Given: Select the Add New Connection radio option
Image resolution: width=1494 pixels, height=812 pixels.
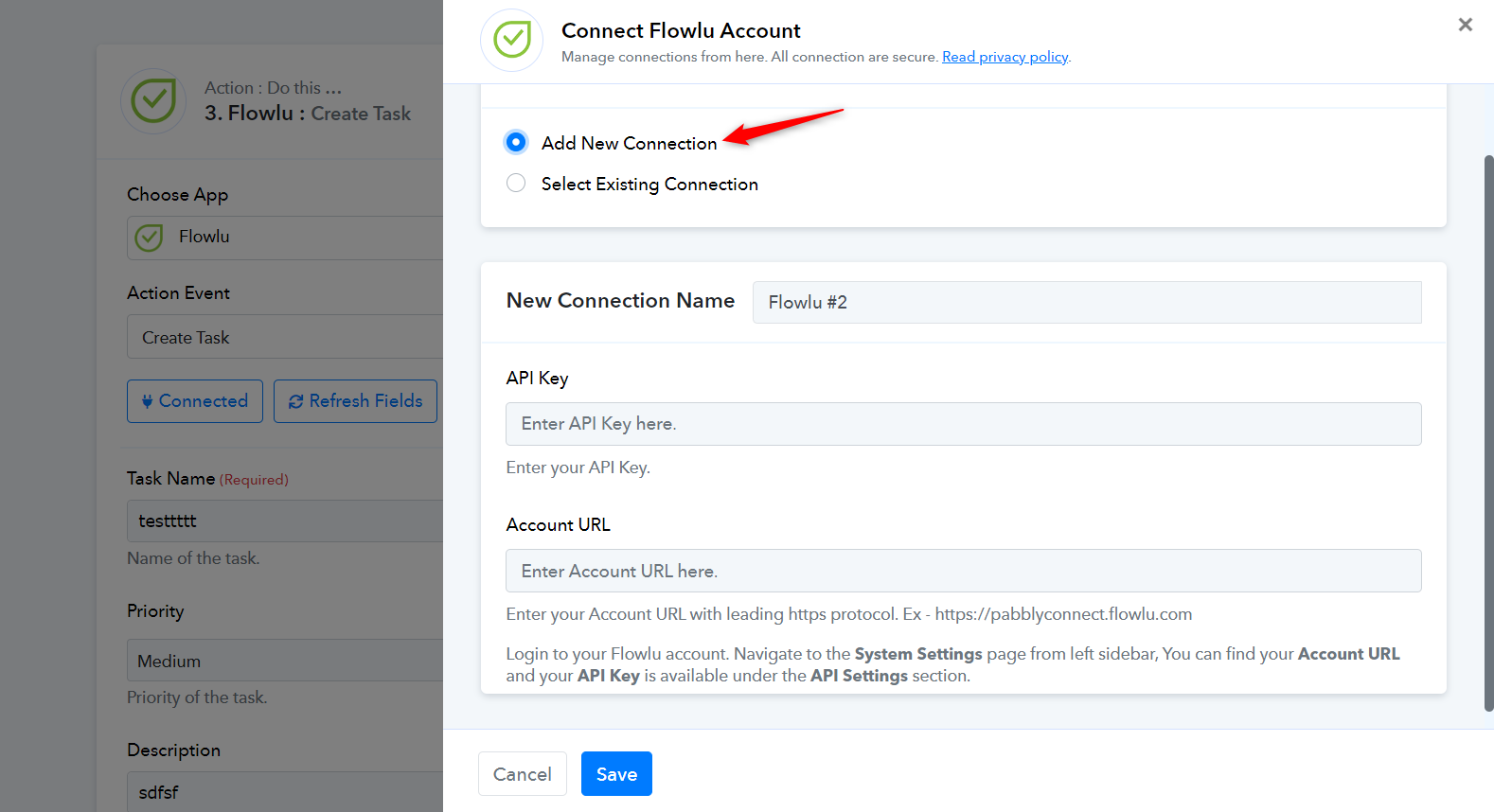Looking at the screenshot, I should [516, 142].
